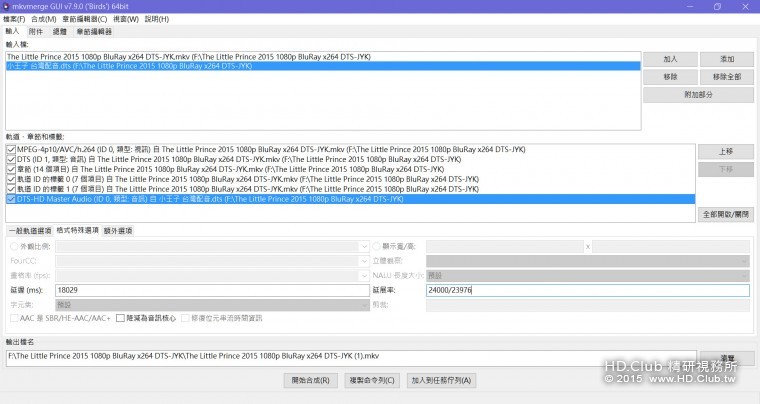
Task: Open the 檔案(F) menu
Action: (x=14, y=19)
